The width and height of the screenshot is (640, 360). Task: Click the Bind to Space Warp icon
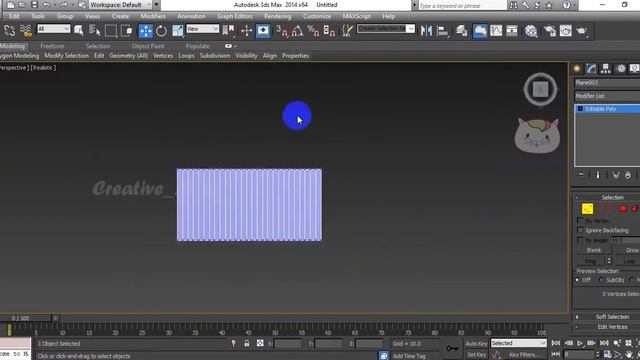tap(26, 31)
